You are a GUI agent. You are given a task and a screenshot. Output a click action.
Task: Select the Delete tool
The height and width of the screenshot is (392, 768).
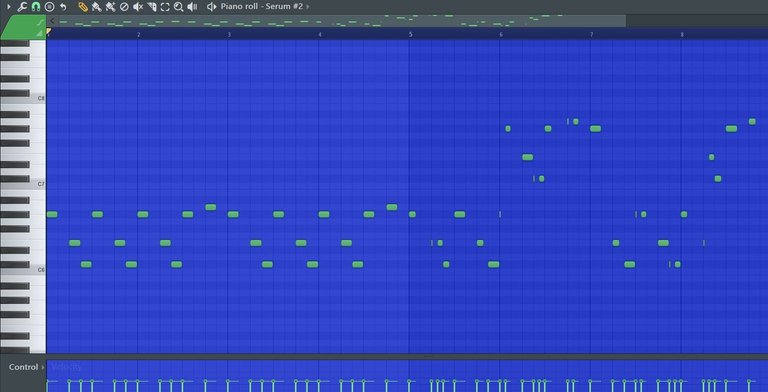[x=124, y=7]
